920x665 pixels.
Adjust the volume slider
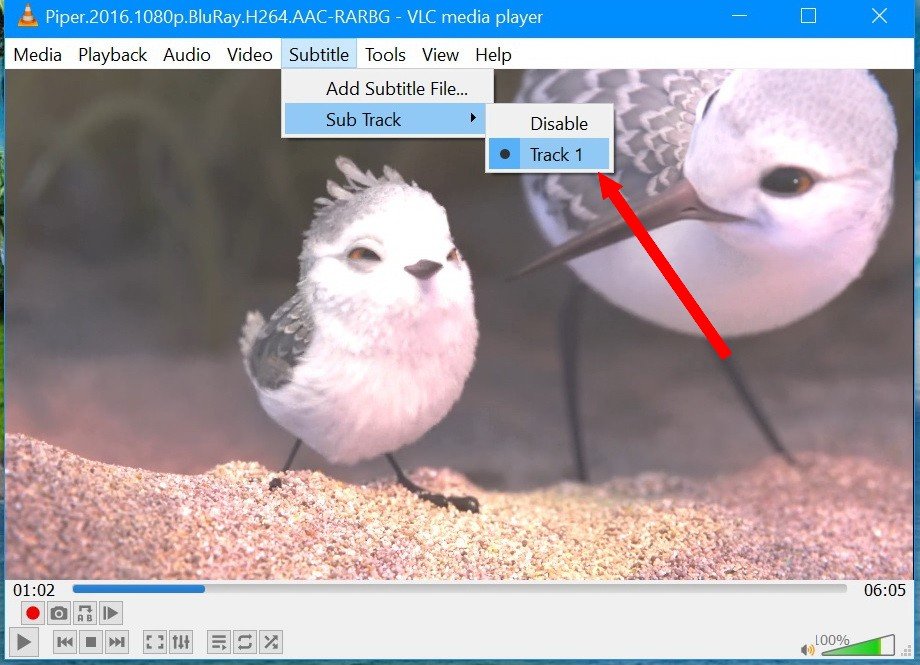pyautogui.click(x=857, y=646)
